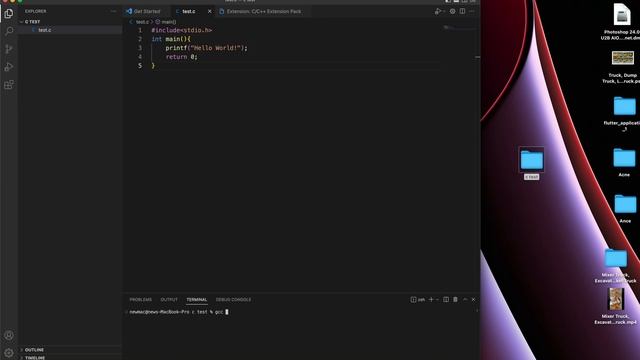Switch to the Debug Console tab
This screenshot has width=640, height=360.
click(233, 300)
